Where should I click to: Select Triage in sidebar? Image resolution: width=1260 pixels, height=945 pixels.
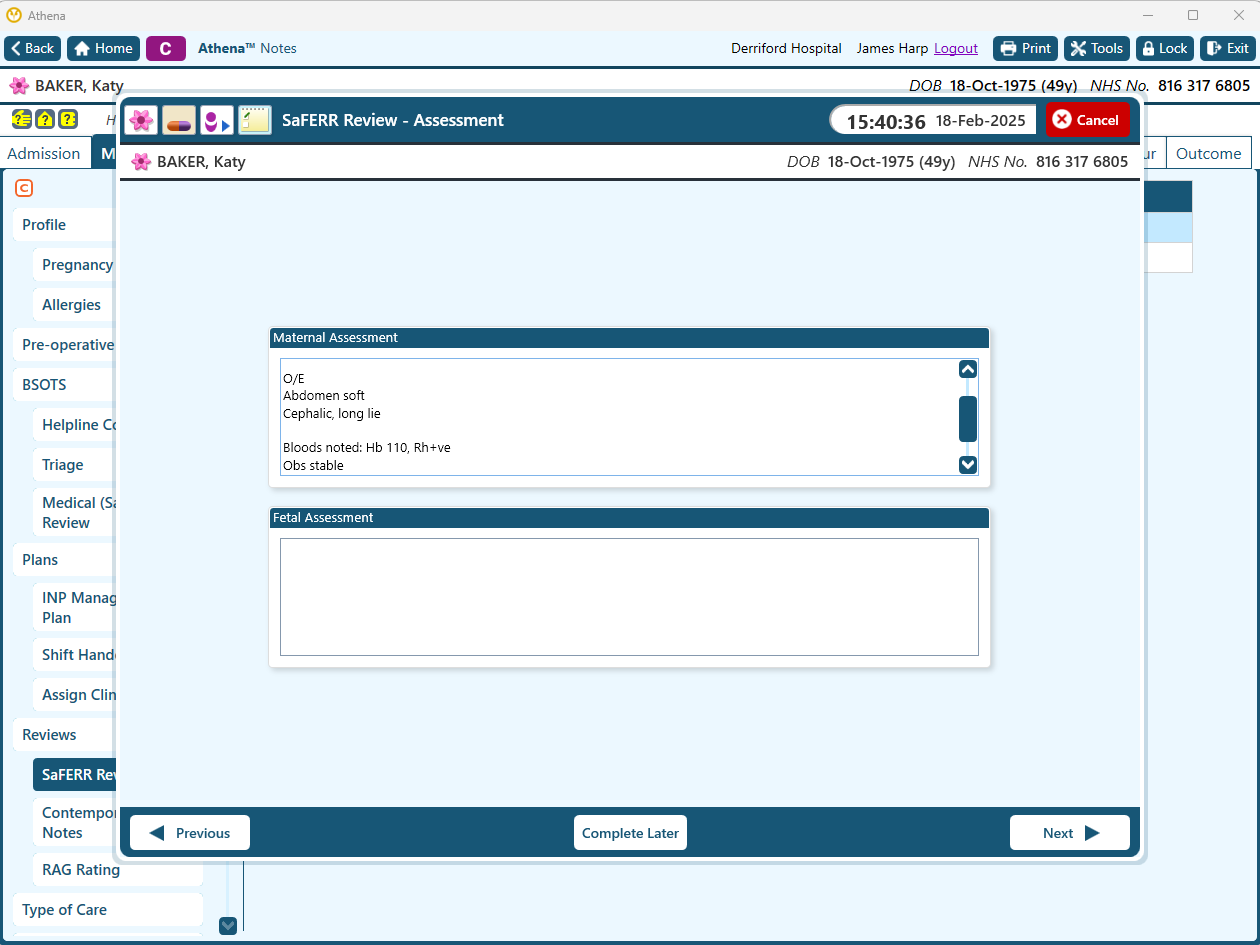[x=74, y=465]
